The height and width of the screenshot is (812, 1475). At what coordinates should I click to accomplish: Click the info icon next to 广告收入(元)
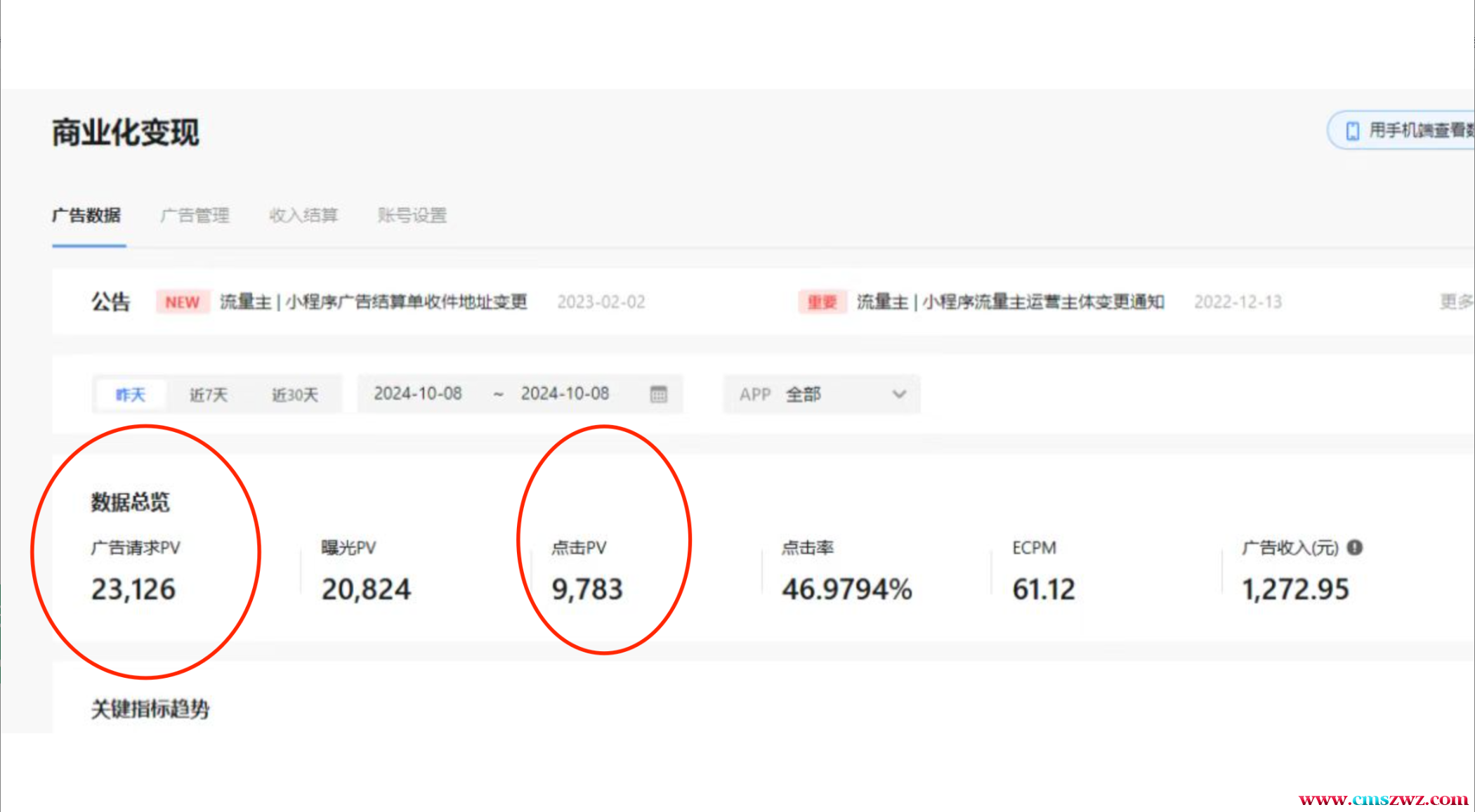1355,547
